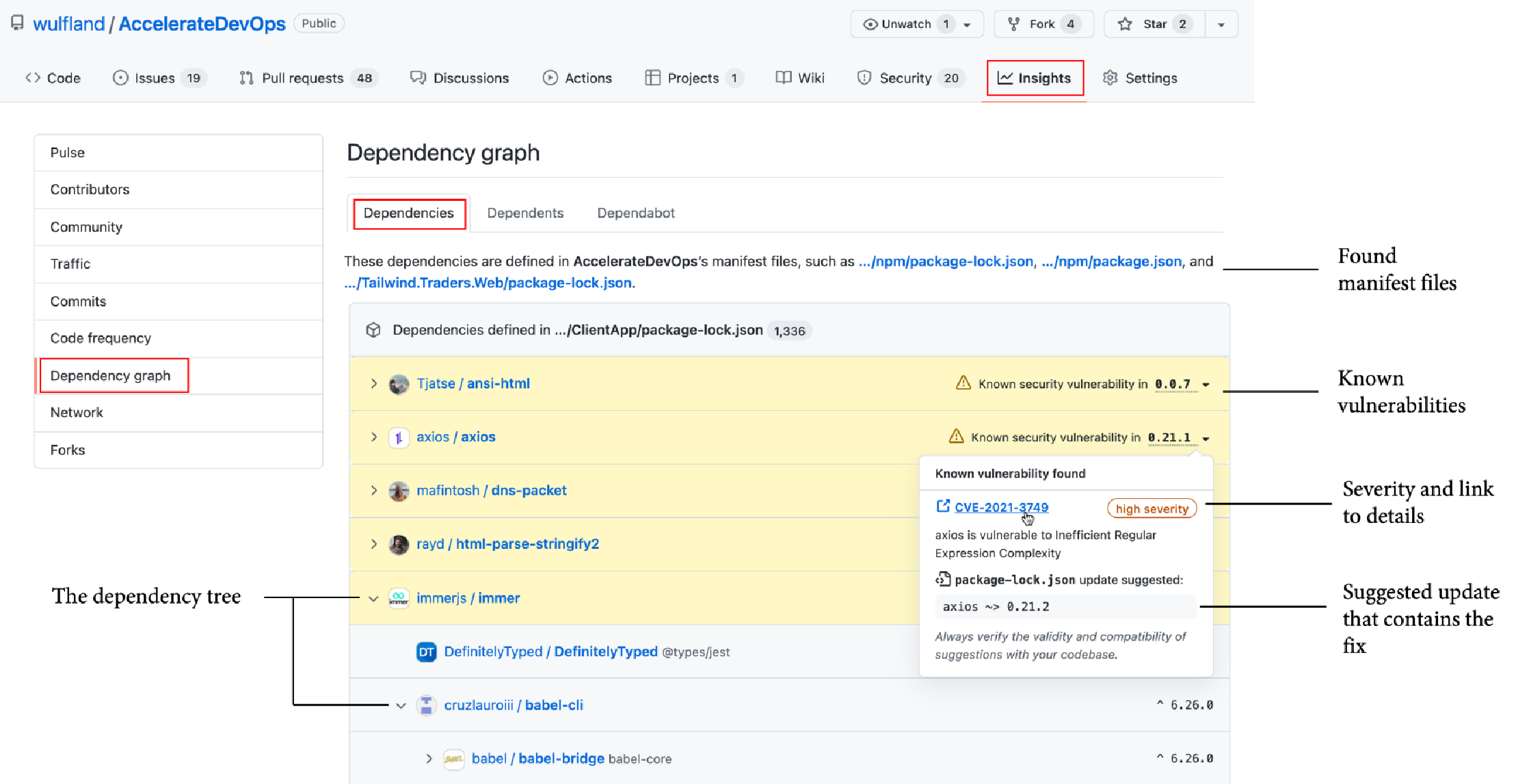
Task: Click the babel avatar icon
Action: (454, 759)
